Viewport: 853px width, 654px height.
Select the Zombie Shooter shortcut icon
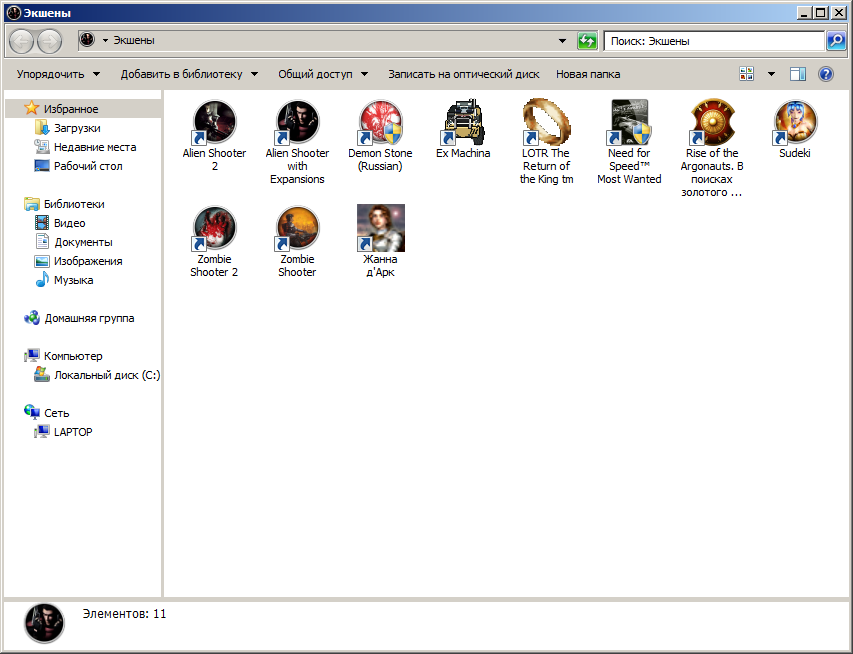297,228
